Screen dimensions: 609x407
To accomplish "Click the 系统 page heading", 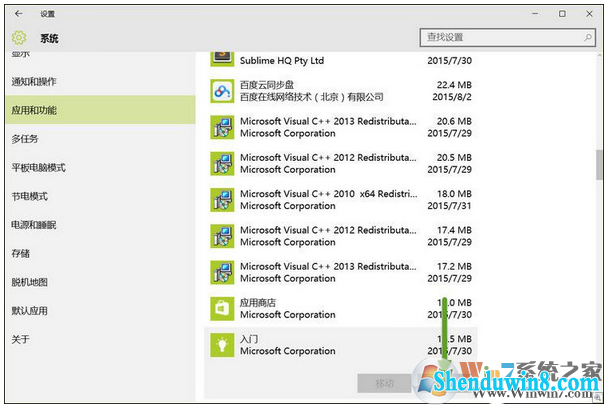I will click(x=49, y=38).
